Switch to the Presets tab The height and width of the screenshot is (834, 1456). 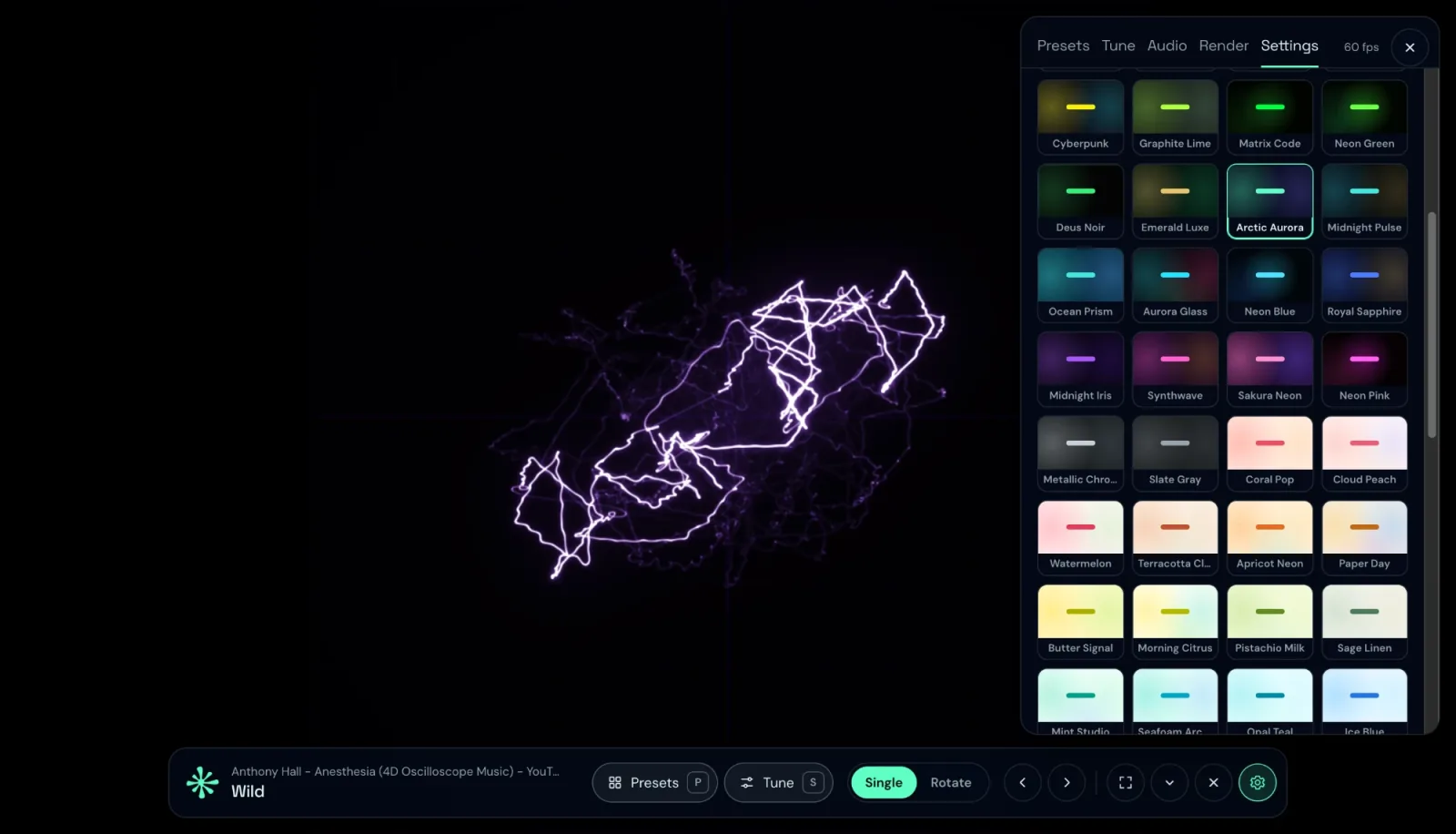1063,46
